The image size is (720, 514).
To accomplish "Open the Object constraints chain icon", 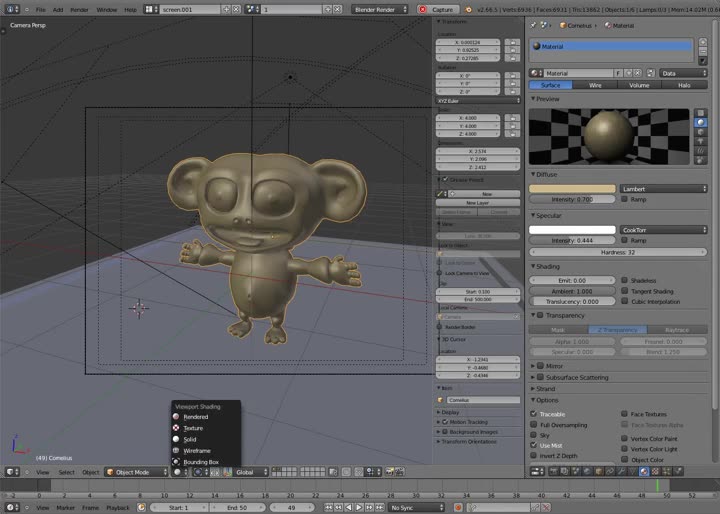I will [610, 471].
